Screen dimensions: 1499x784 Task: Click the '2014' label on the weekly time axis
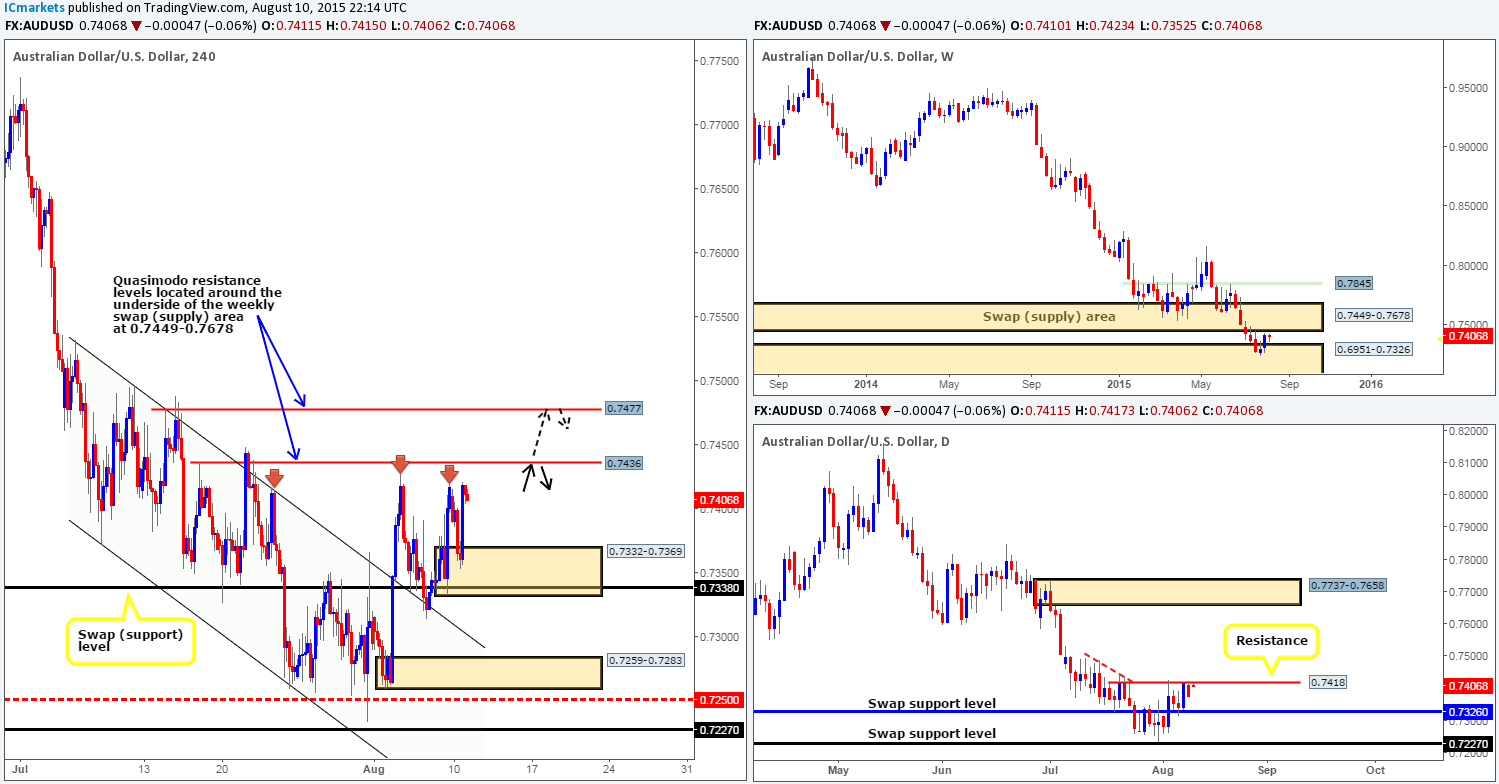865,383
